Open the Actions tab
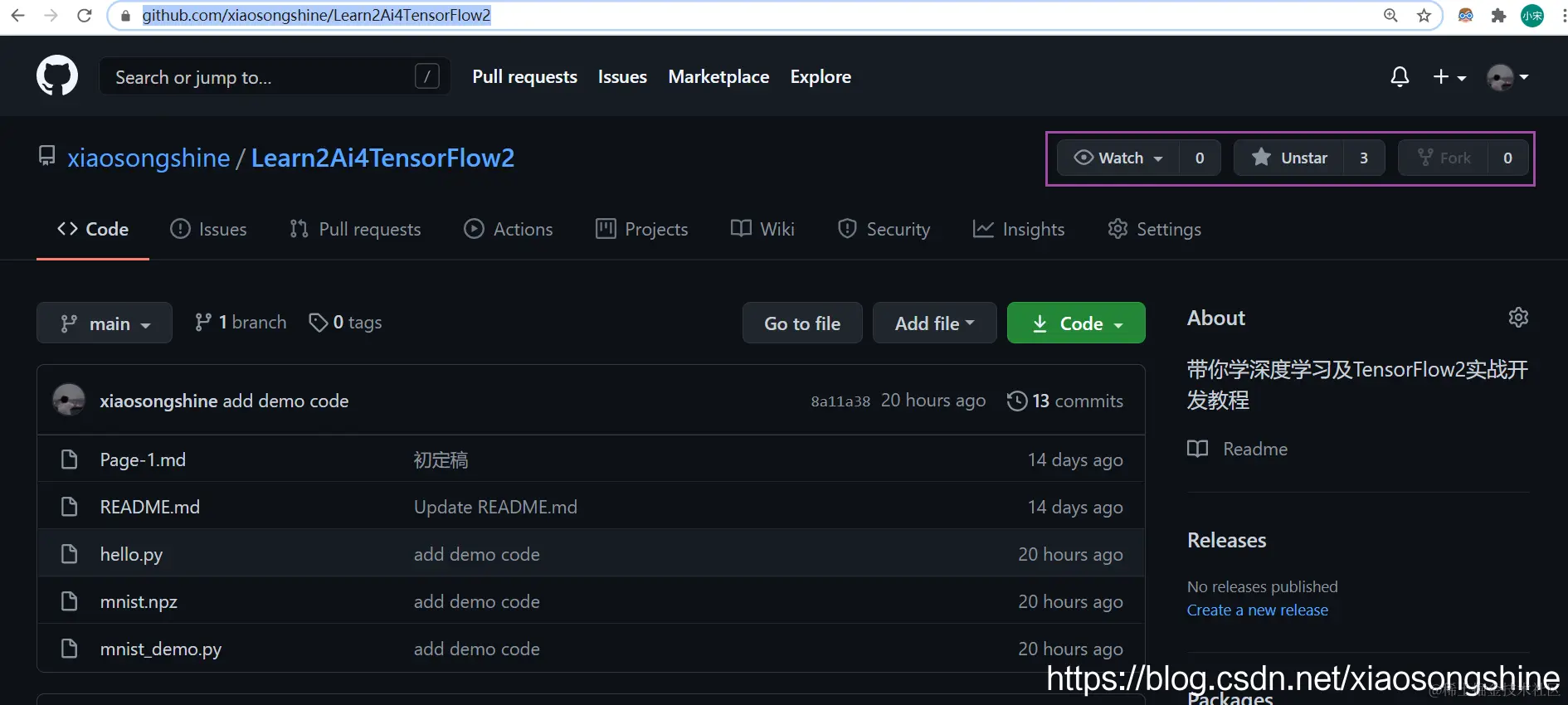The width and height of the screenshot is (1568, 705). (508, 229)
